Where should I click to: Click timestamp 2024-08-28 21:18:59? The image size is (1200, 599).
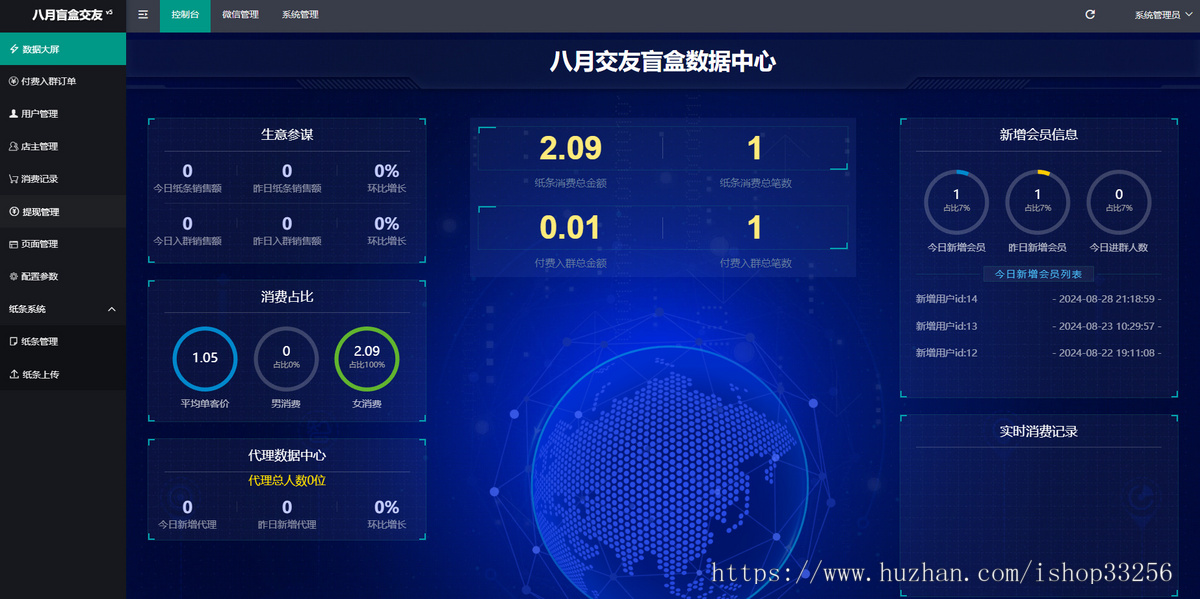click(x=1107, y=299)
